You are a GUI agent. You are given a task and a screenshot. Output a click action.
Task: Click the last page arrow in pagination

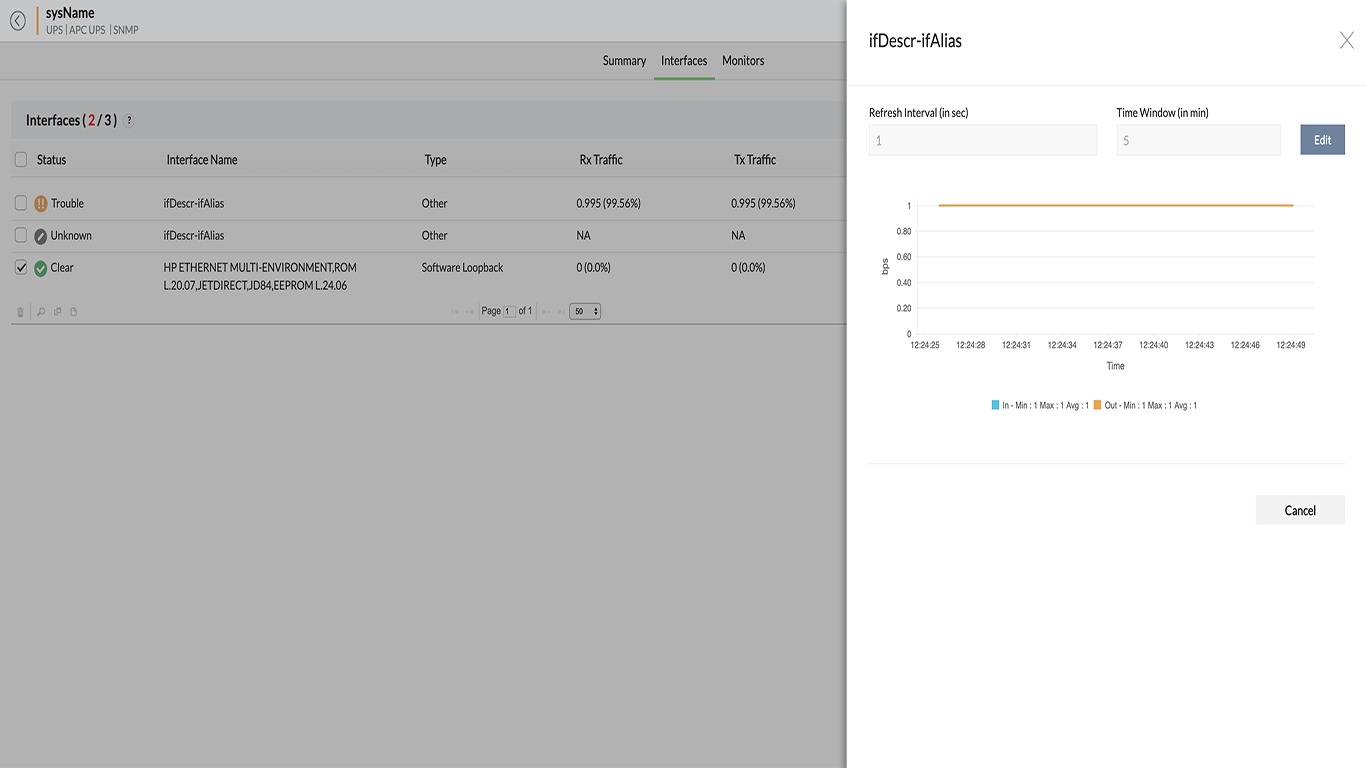561,311
